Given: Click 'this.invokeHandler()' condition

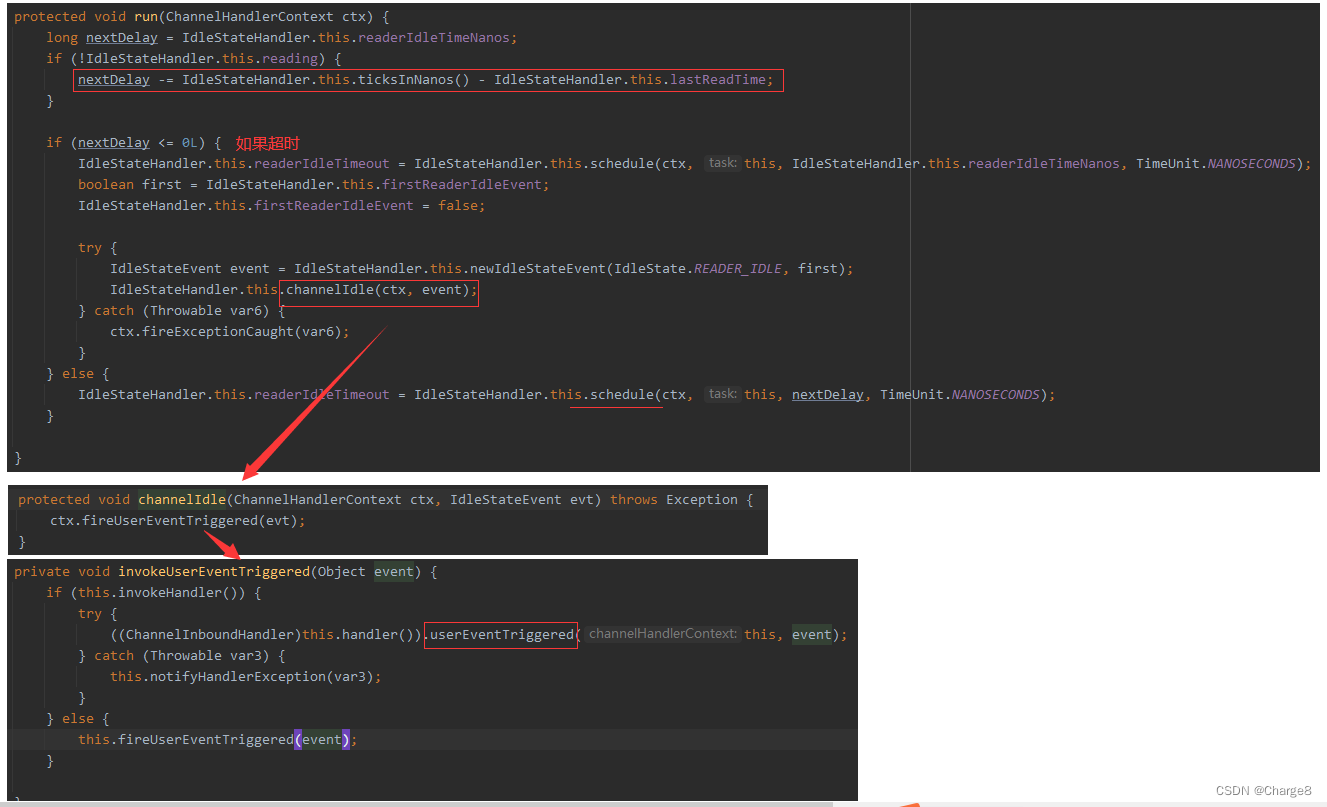Looking at the screenshot, I should (x=162, y=593).
